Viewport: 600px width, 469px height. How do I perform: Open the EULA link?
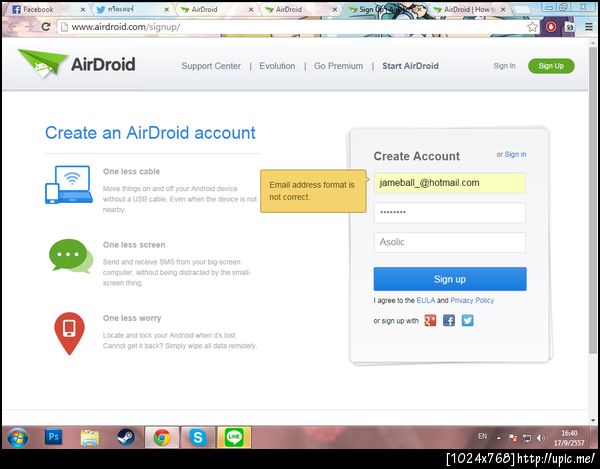pyautogui.click(x=426, y=300)
